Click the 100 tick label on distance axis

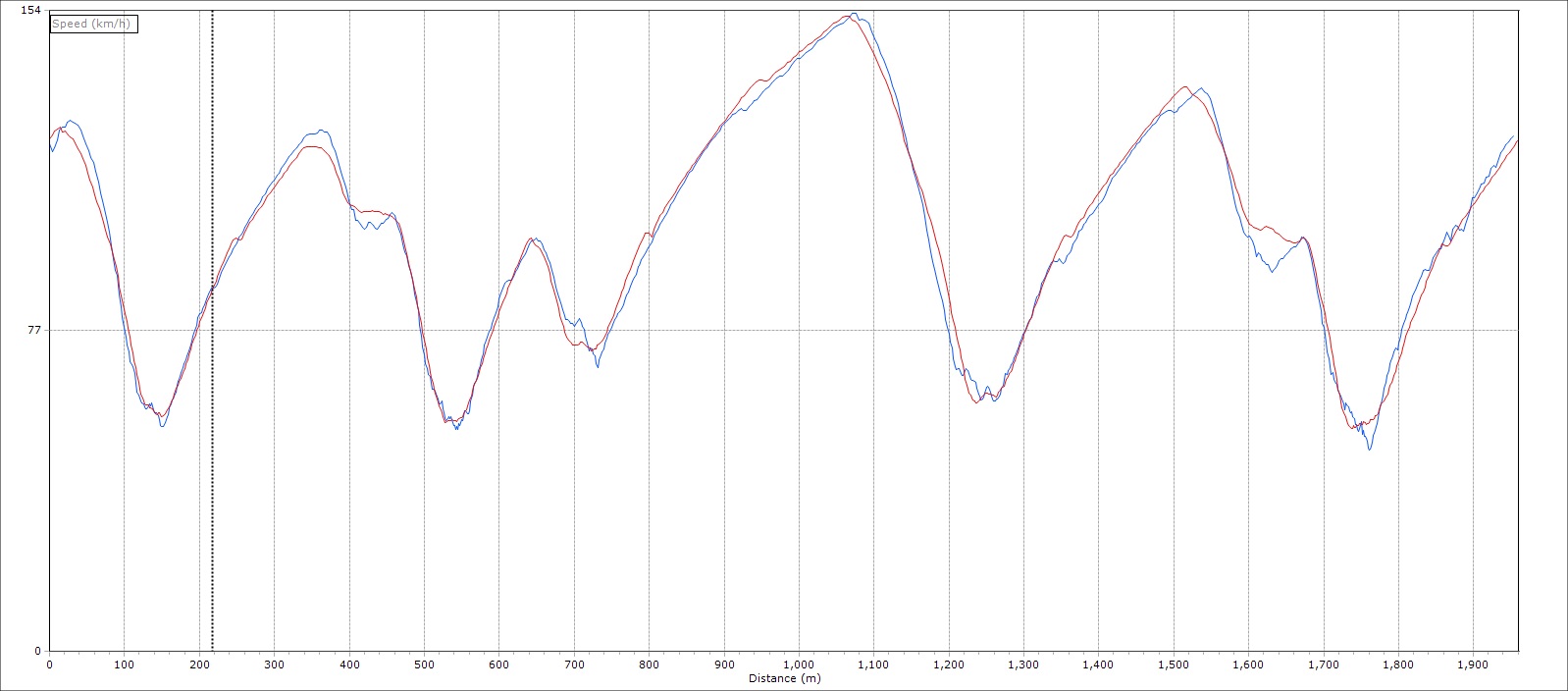pyautogui.click(x=124, y=664)
